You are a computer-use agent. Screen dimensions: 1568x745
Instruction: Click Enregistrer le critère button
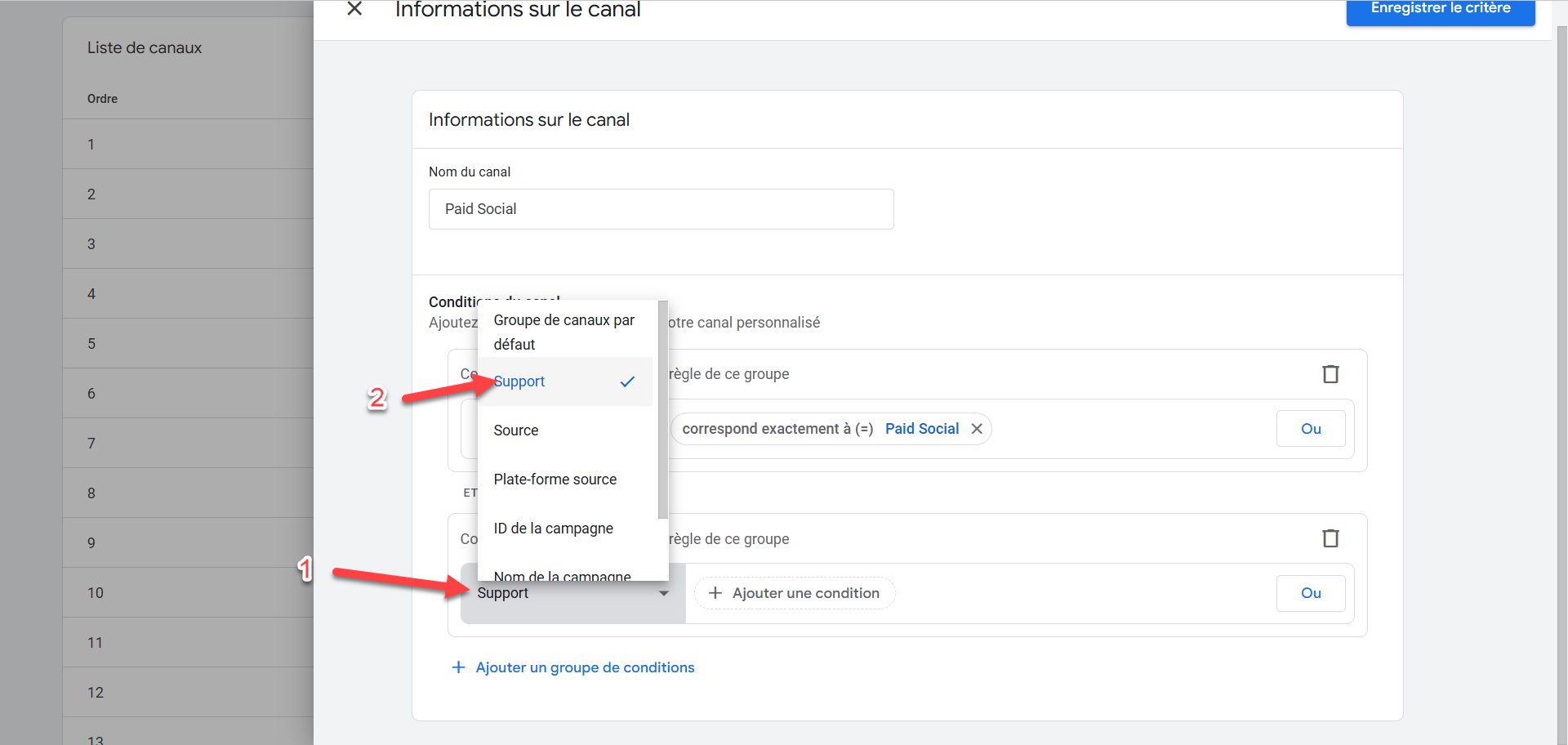1440,10
